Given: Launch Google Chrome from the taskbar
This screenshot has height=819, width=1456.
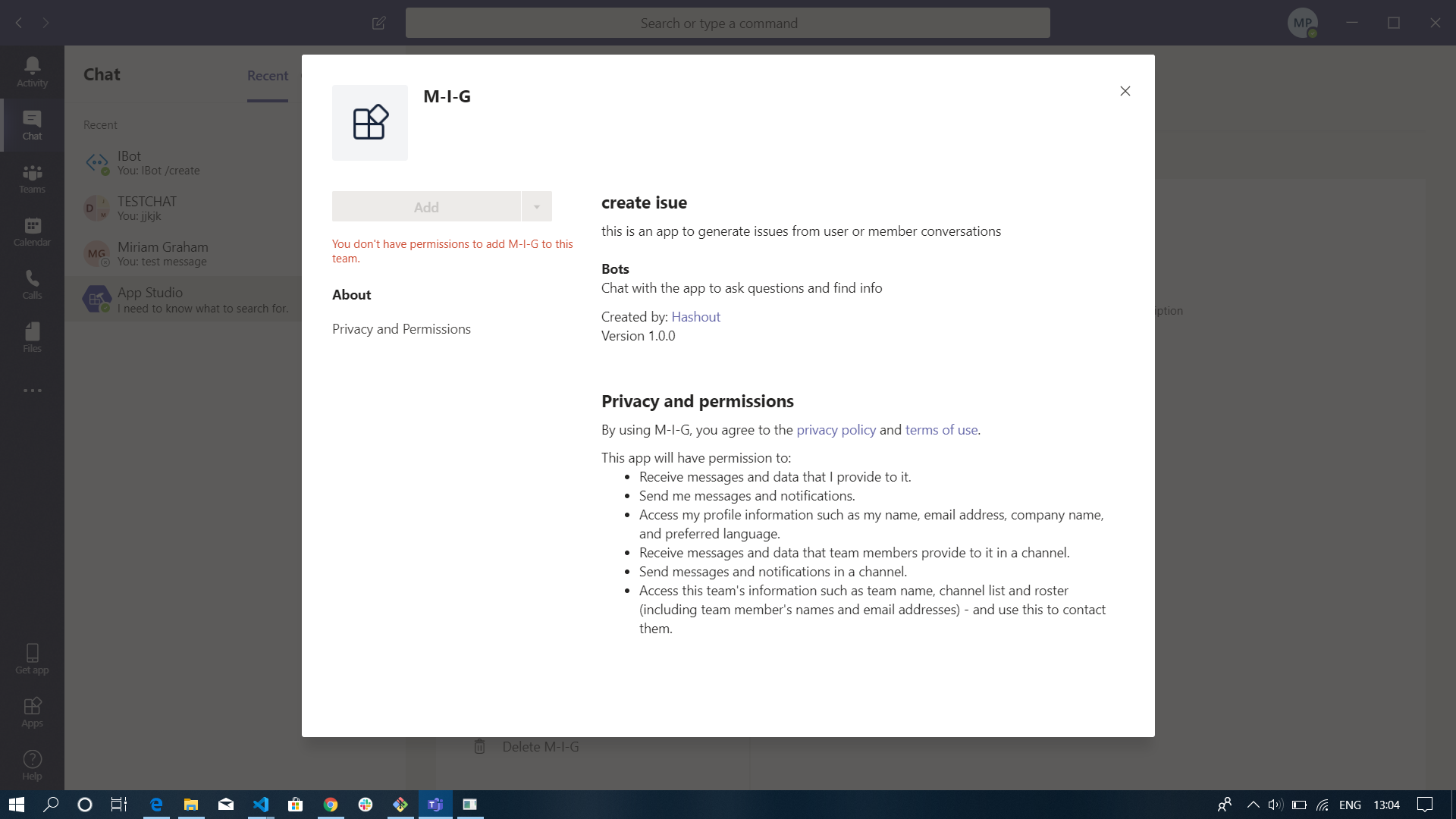Looking at the screenshot, I should click(330, 805).
